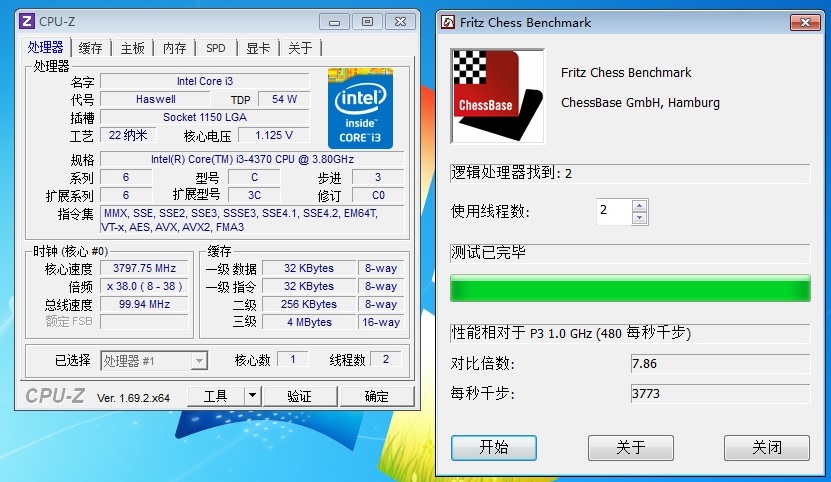The width and height of the screenshot is (831, 482).
Task: Click the 扩展型号 value 3C
Action: click(254, 195)
